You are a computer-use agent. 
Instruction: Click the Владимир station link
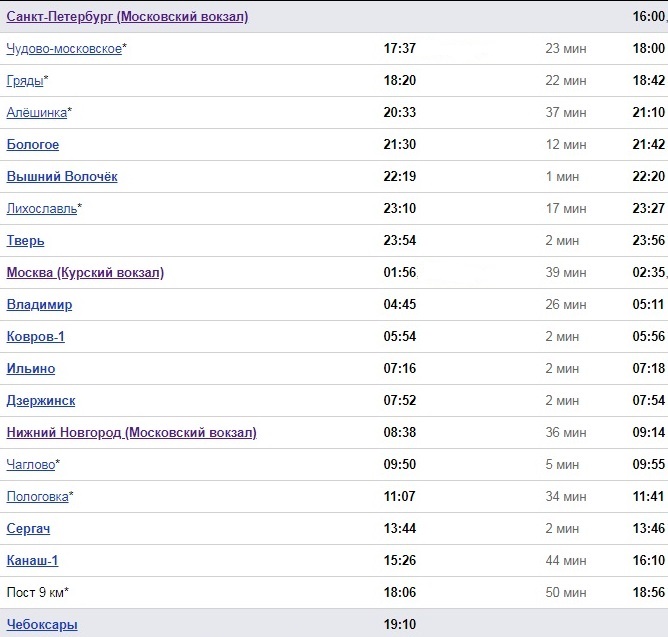coord(39,305)
